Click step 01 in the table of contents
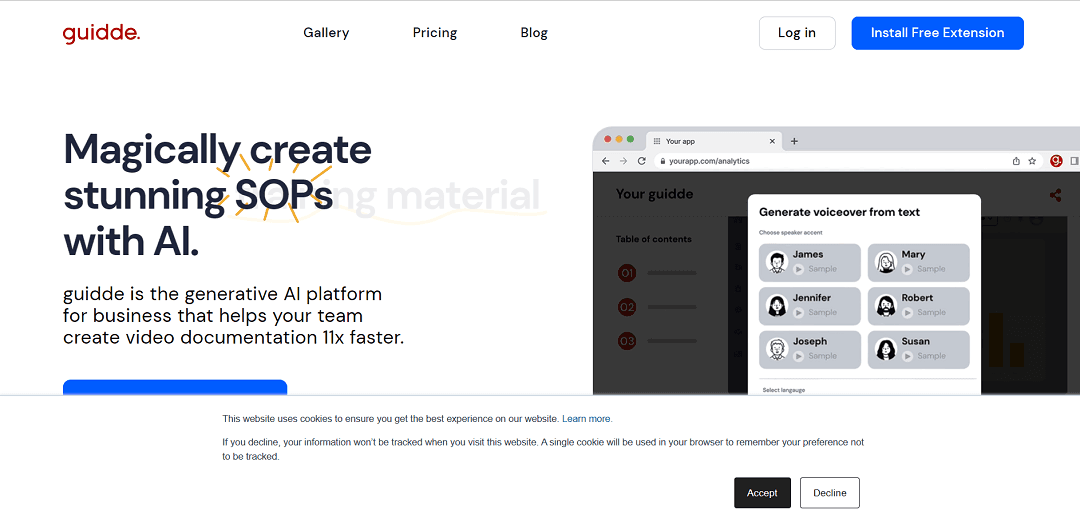The image size is (1080, 522). 627,273
